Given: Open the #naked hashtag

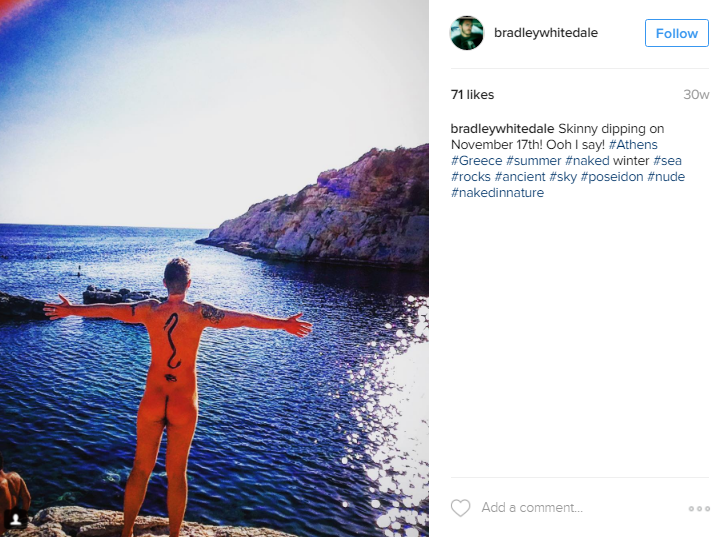Looking at the screenshot, I should point(587,161).
